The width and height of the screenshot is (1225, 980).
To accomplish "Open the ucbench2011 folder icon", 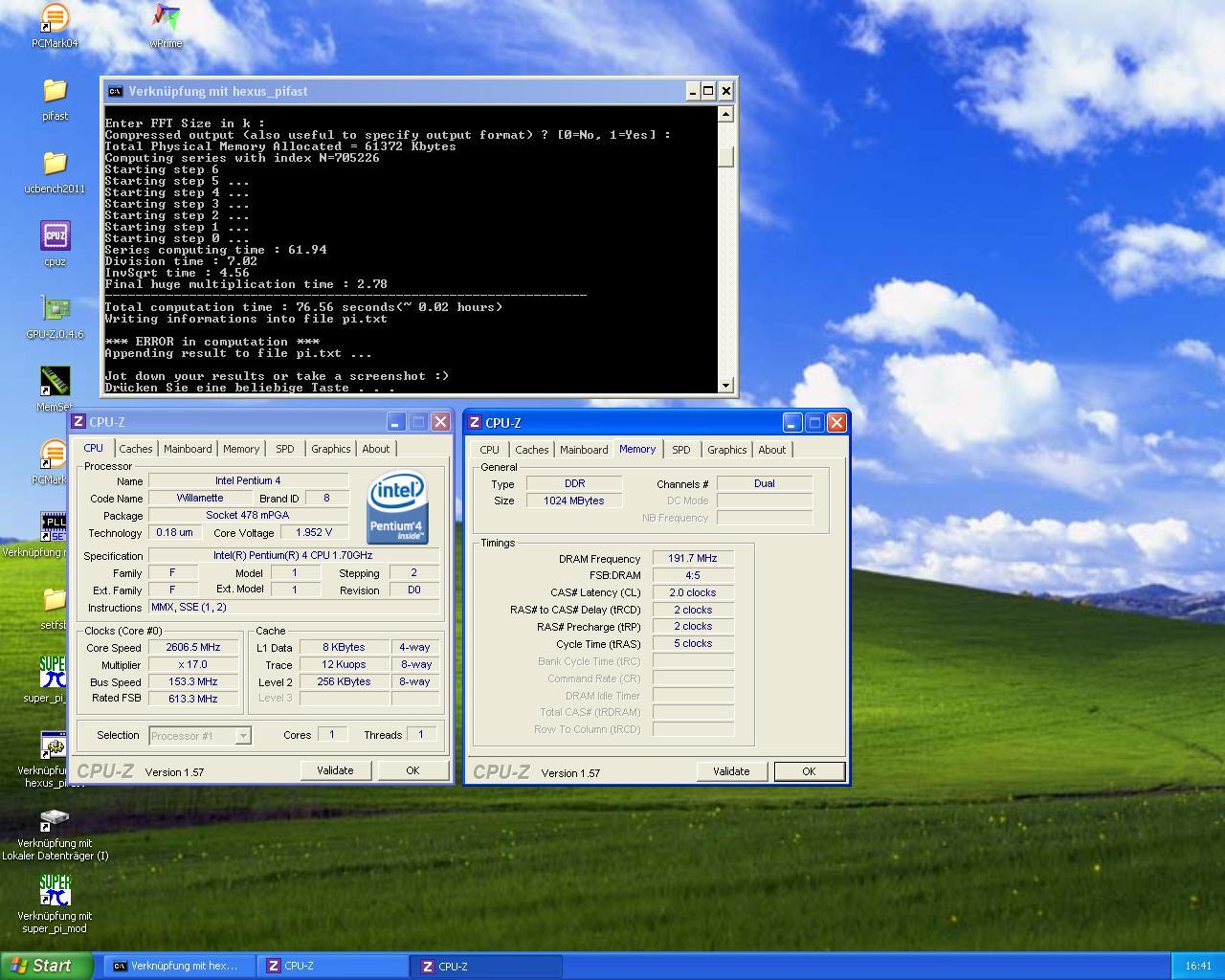I will [55, 165].
